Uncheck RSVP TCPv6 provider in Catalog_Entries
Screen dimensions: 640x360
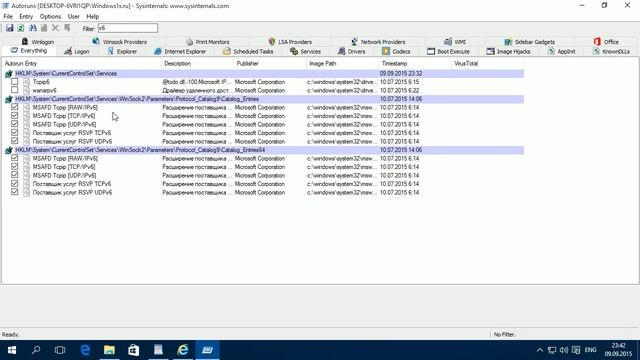[15, 133]
